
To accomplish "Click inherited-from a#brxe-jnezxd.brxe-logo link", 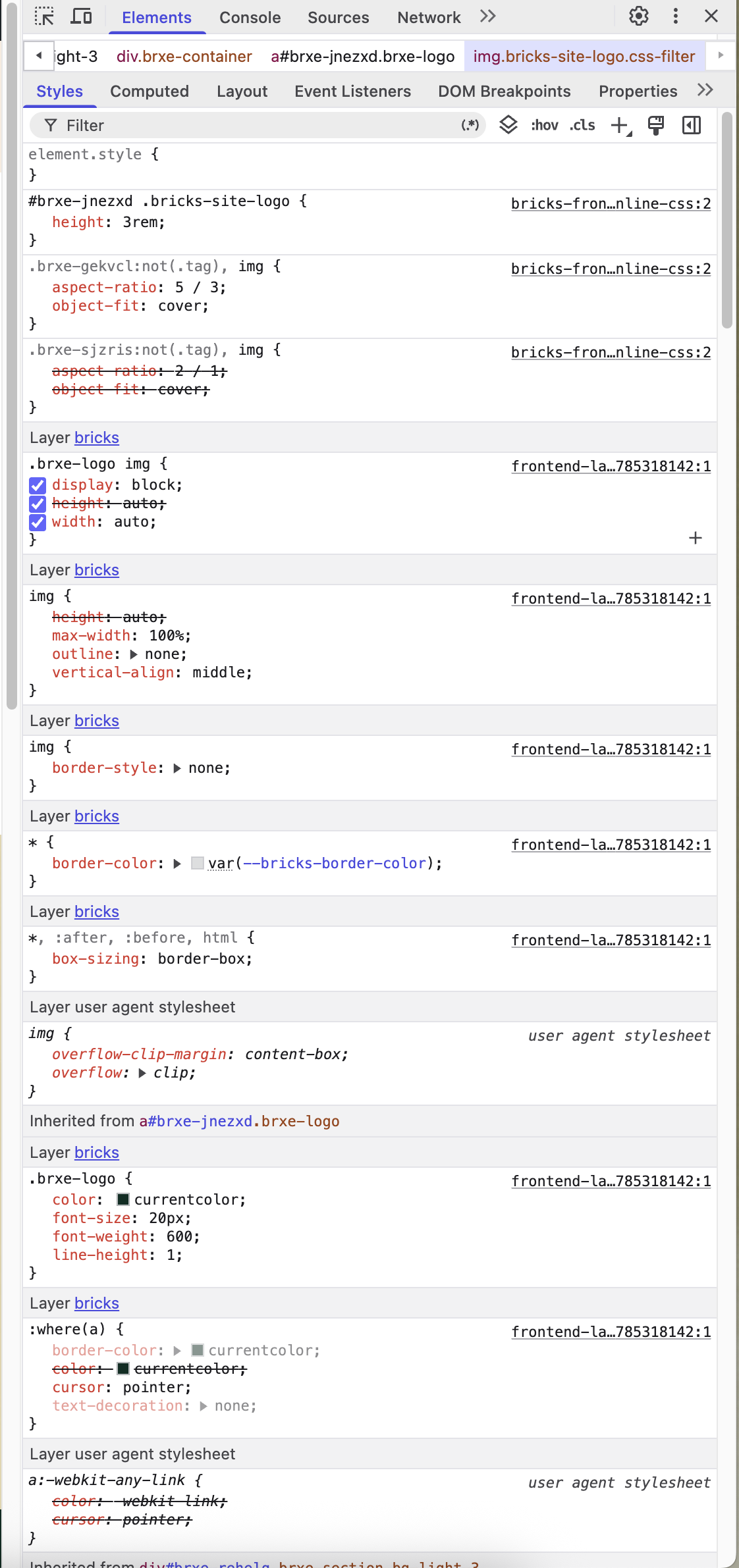I will click(x=239, y=1121).
